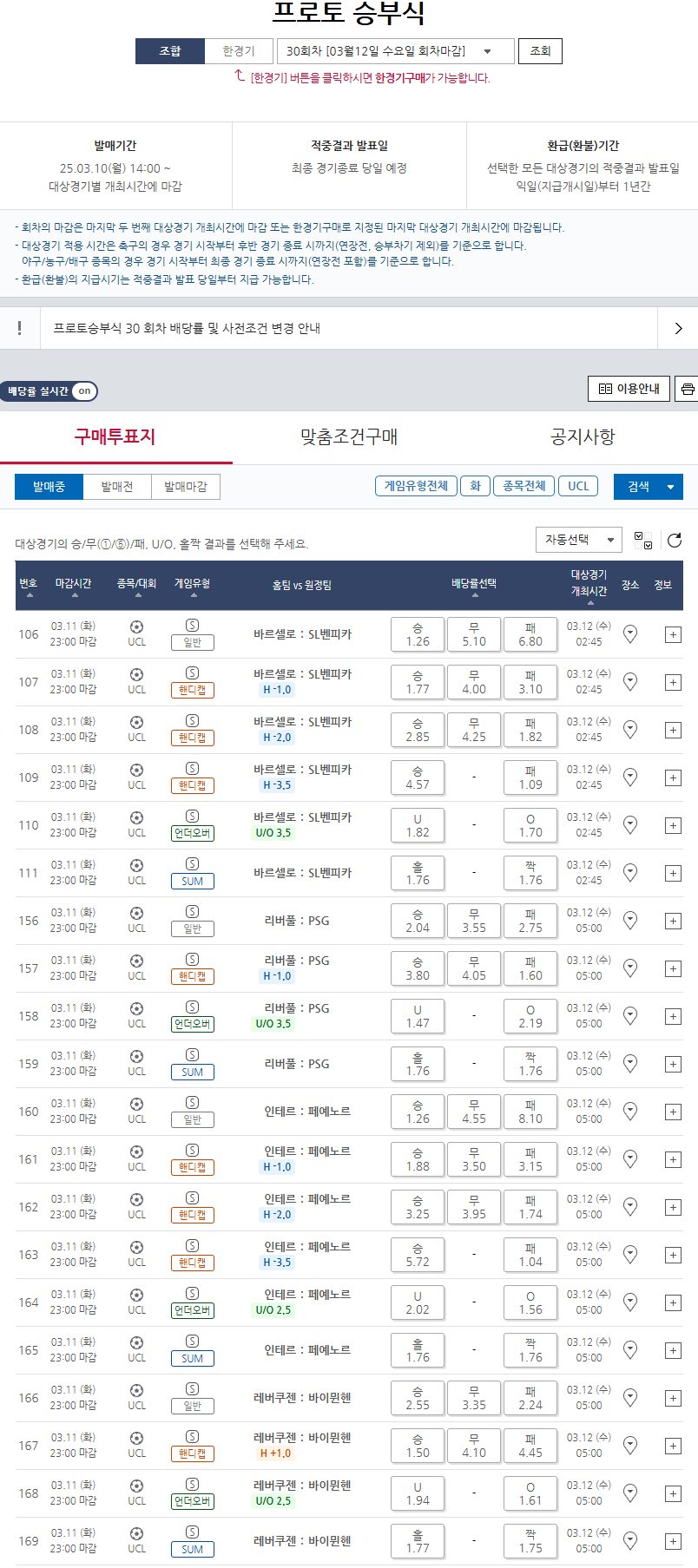Expand info plus button for match 169

673,1541
